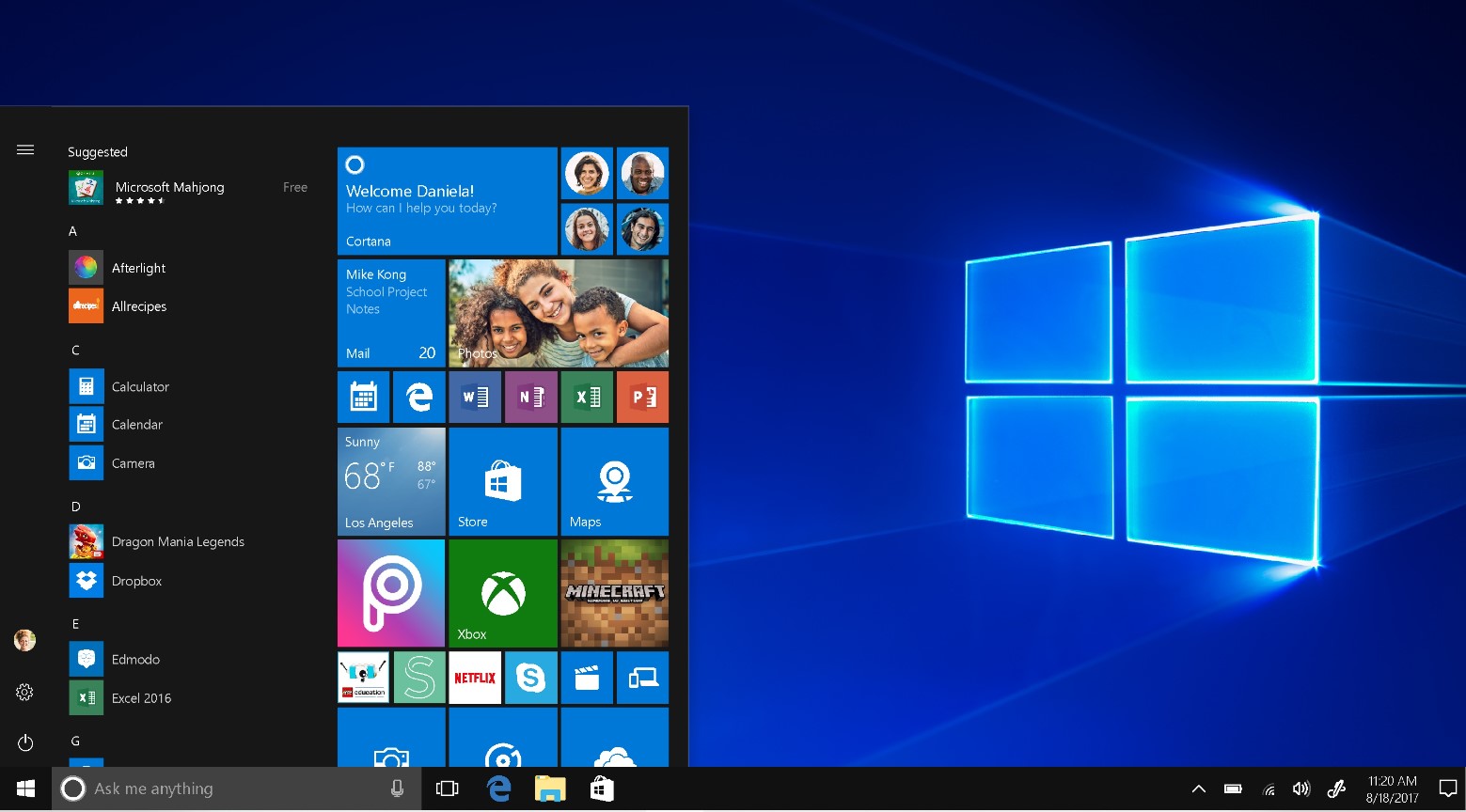Activate Cortana microphone in search box
Screen dimensions: 1466x812
tap(398, 789)
